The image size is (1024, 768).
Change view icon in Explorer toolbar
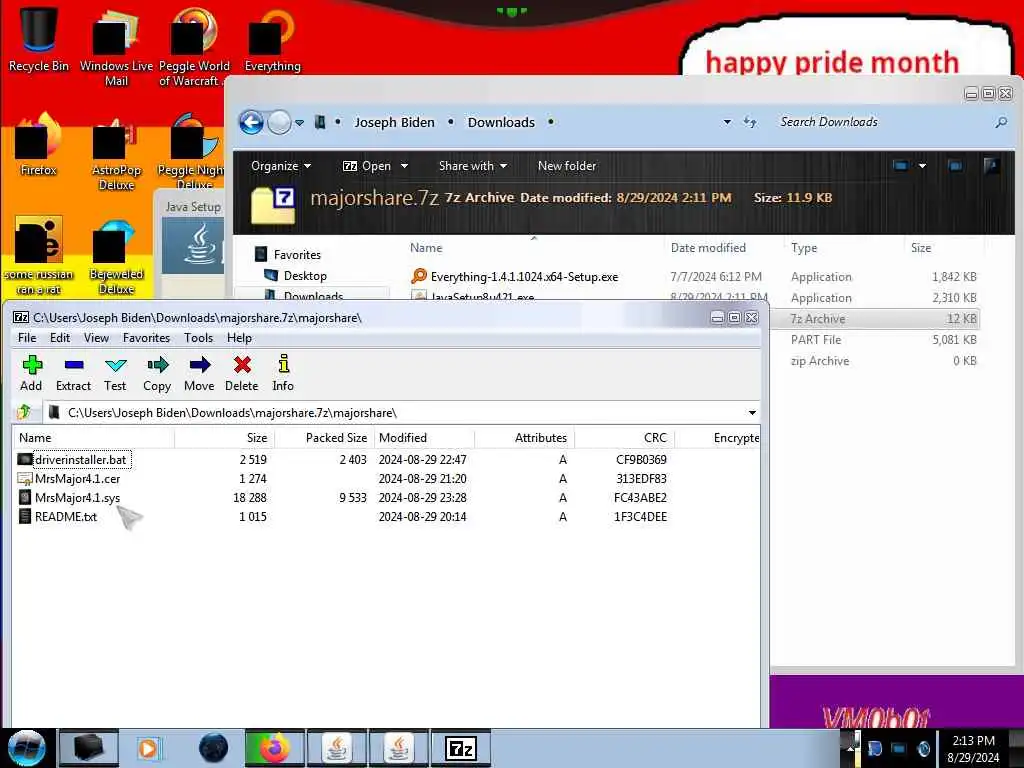point(901,166)
